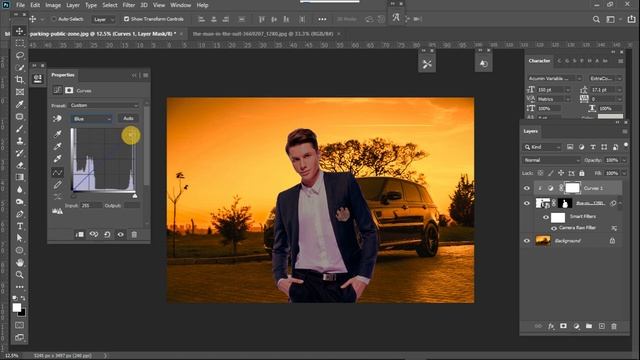640x360 pixels.
Task: Select the Eyedropper tool in main toolbar
Action: click(20, 104)
